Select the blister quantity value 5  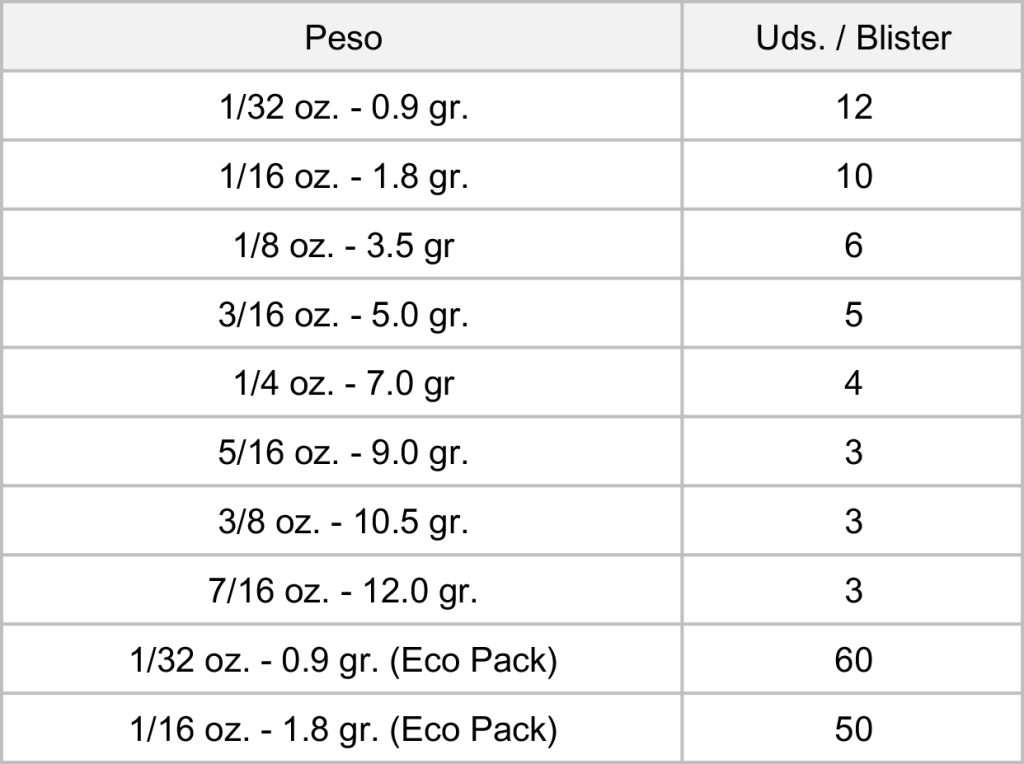853,314
